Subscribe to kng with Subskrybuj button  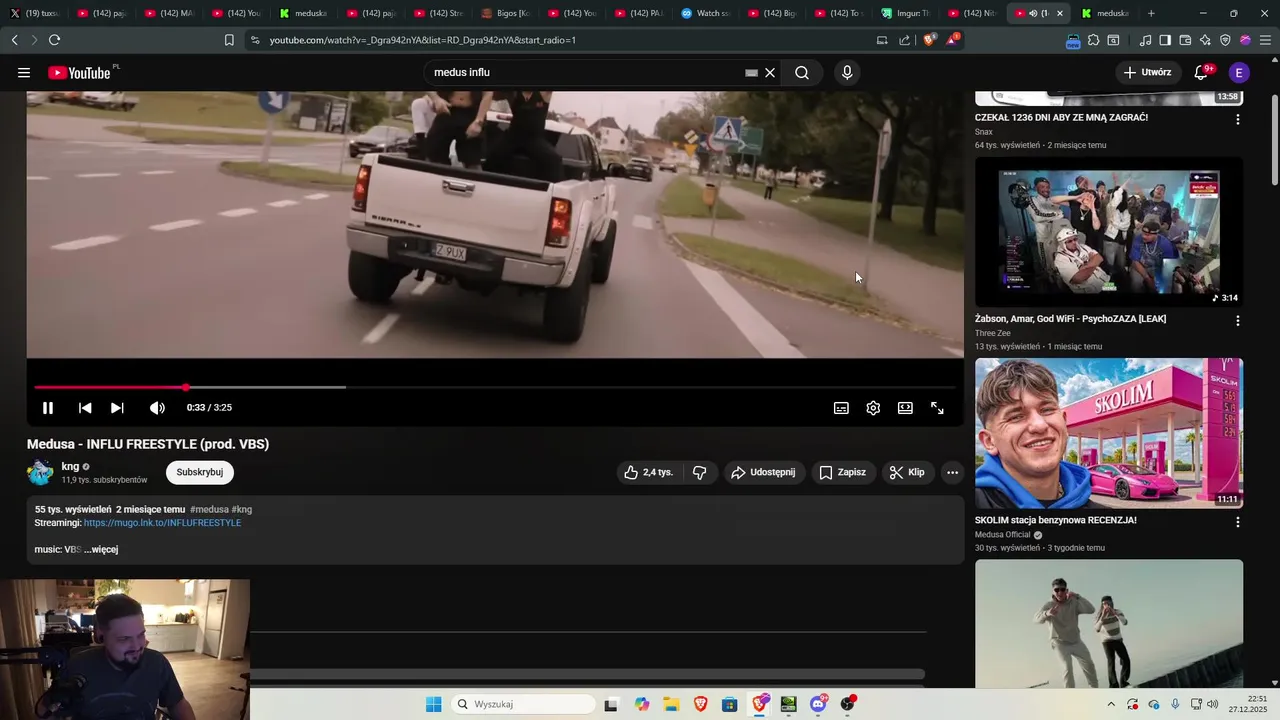click(200, 472)
